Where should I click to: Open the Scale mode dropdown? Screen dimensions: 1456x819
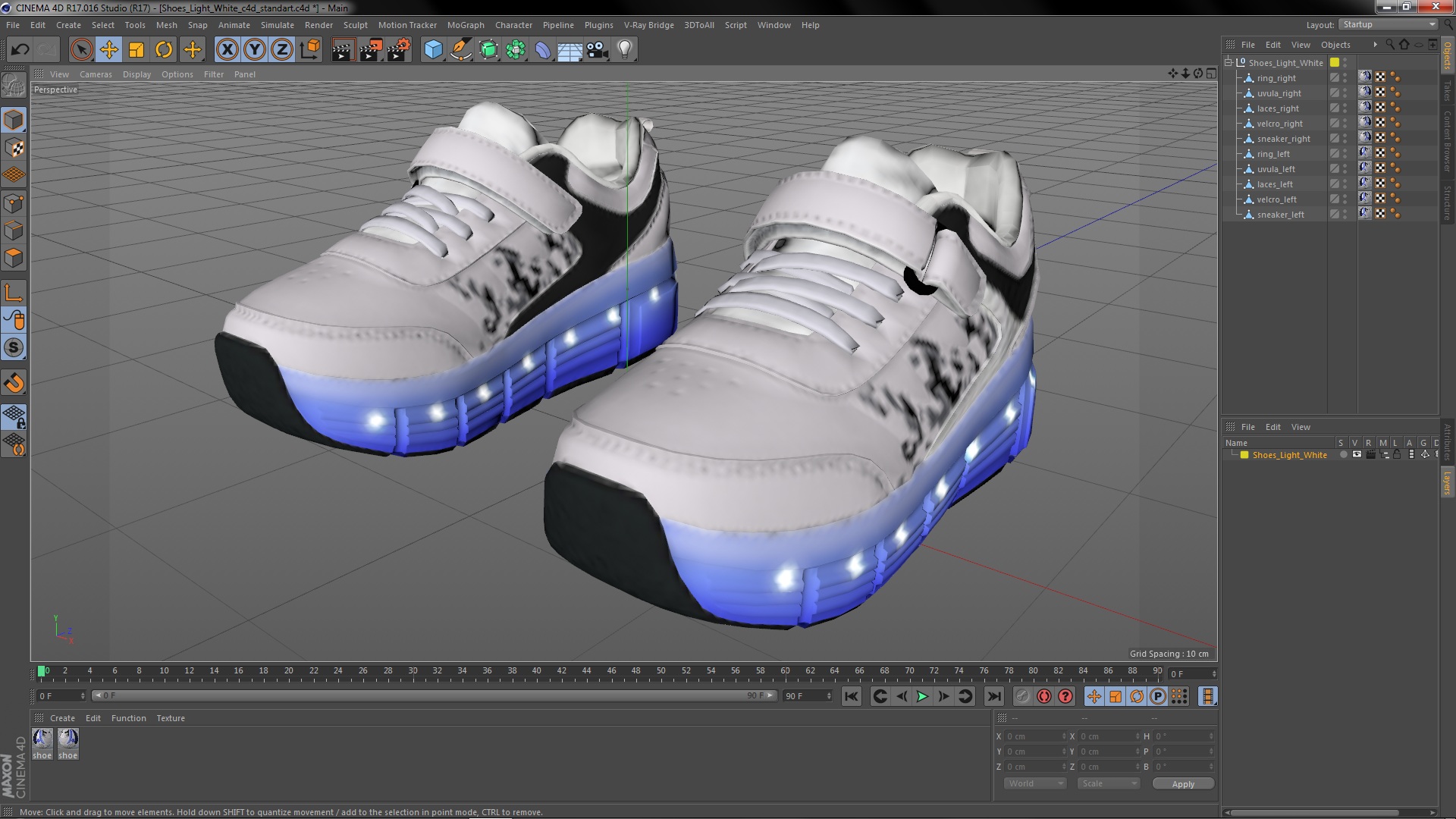tap(1108, 783)
